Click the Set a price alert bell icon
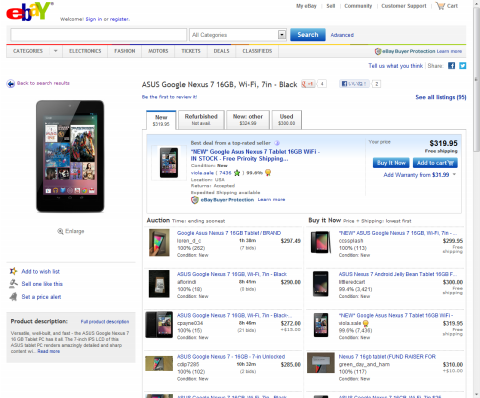This screenshot has width=480, height=398. pos(13,296)
